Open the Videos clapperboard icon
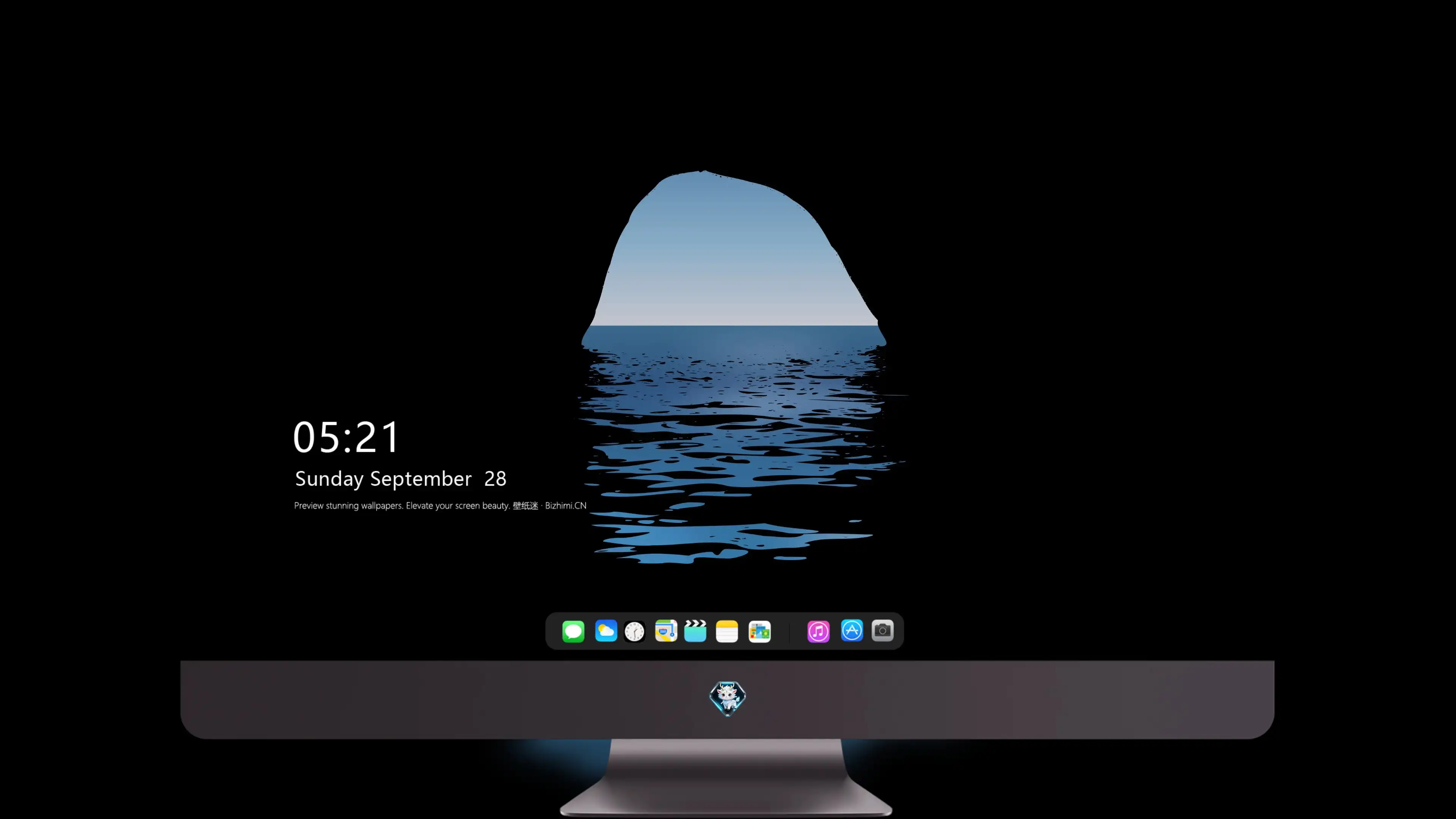 coord(695,631)
